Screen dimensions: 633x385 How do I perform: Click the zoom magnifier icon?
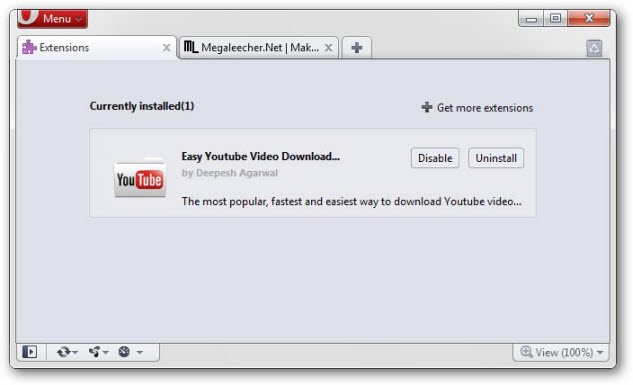526,352
